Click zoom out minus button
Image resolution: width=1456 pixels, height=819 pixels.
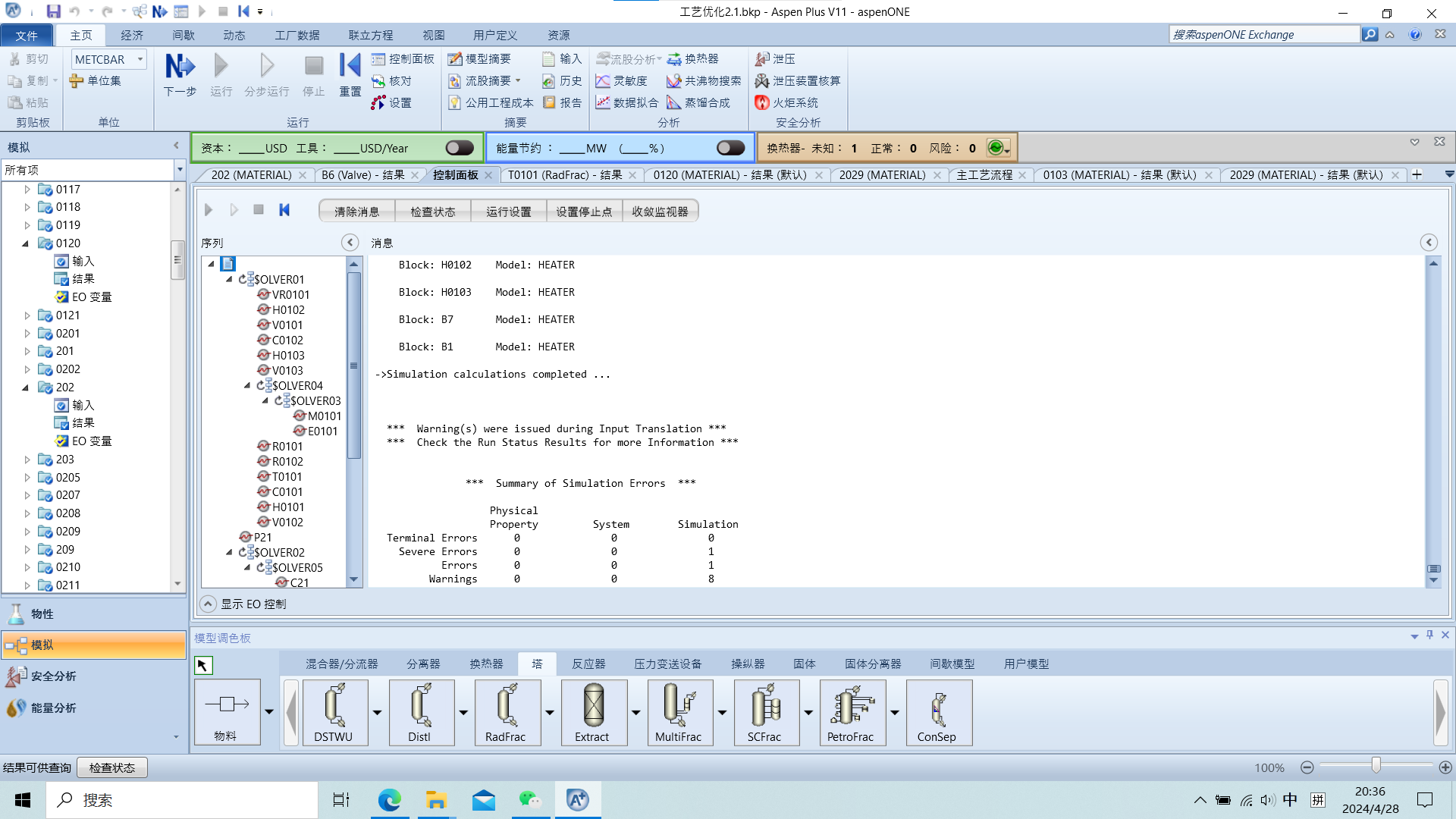click(1307, 767)
